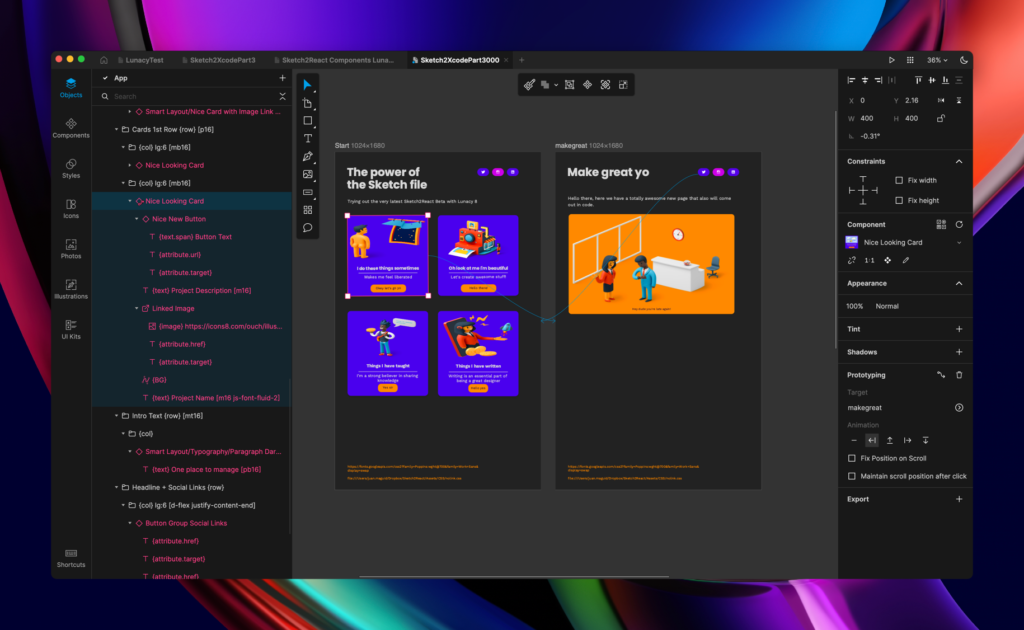Select the Pen tool
The image size is (1024, 630).
coord(308,157)
